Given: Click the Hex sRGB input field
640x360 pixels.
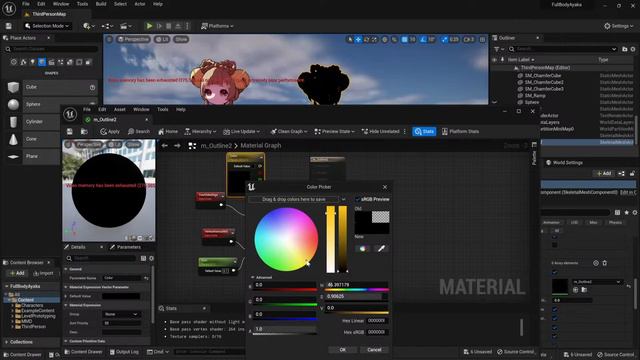Looking at the screenshot, I should (x=376, y=332).
